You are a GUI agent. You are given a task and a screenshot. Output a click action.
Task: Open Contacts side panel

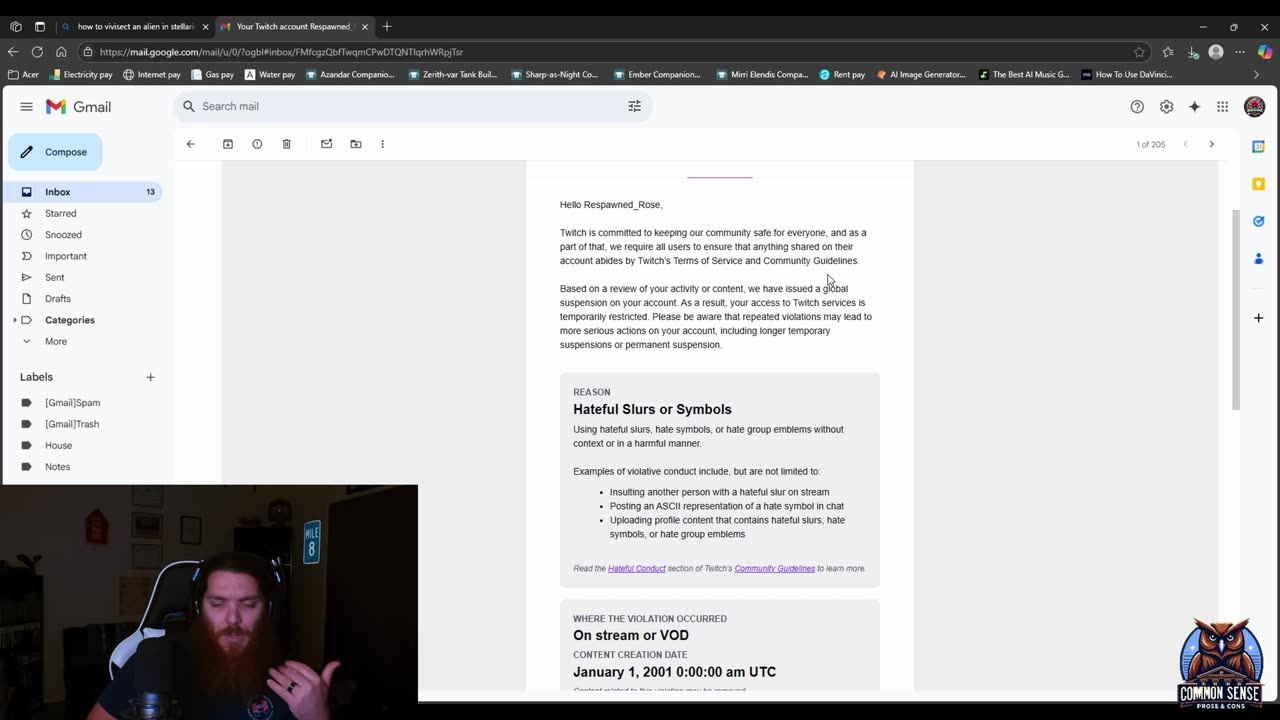click(x=1258, y=258)
